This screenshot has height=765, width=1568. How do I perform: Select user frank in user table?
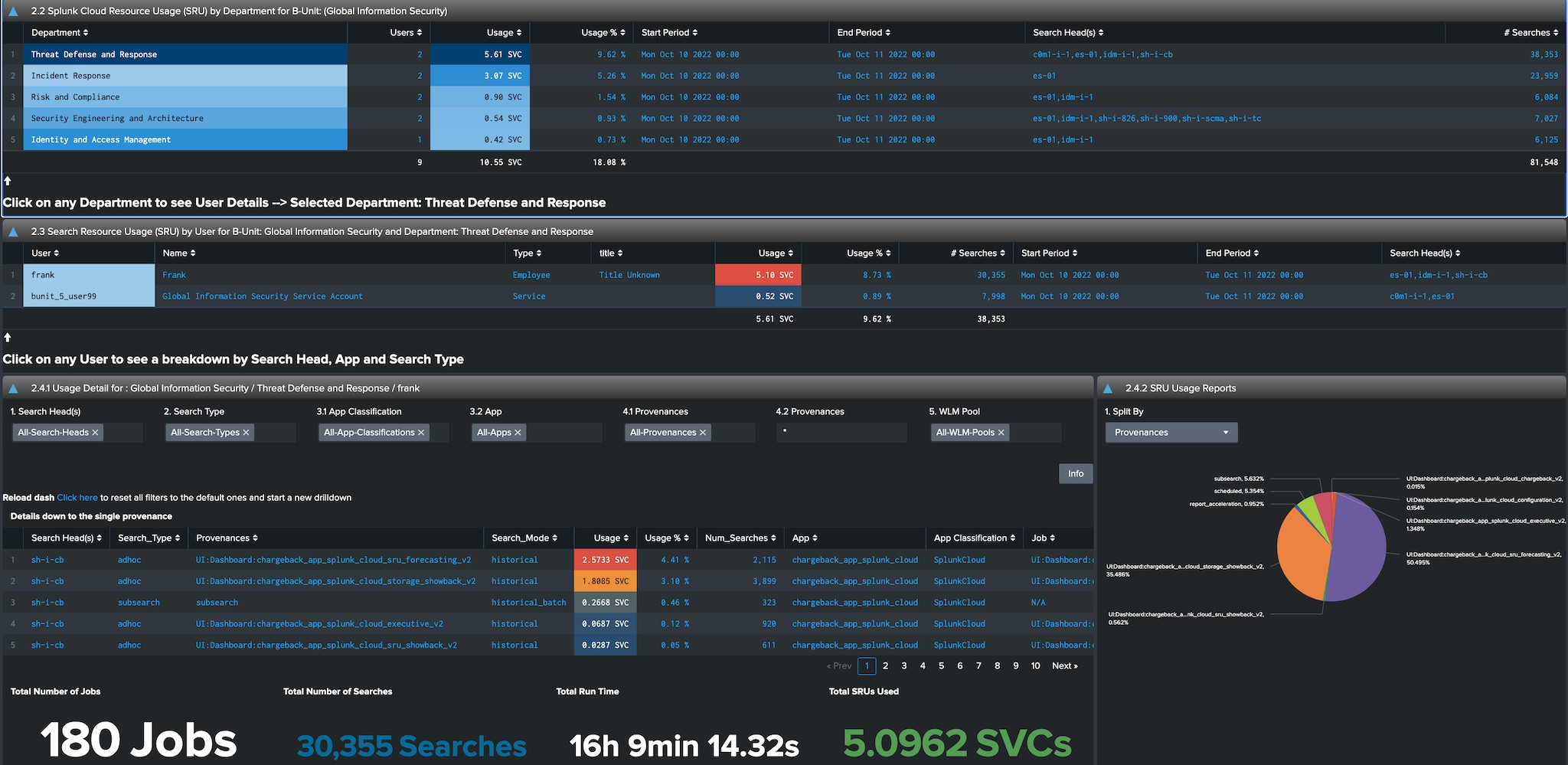coord(89,275)
